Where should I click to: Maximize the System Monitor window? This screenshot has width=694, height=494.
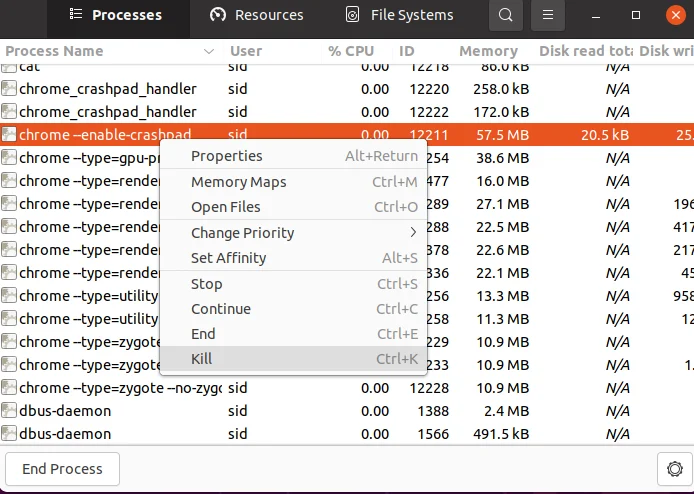pyautogui.click(x=636, y=15)
